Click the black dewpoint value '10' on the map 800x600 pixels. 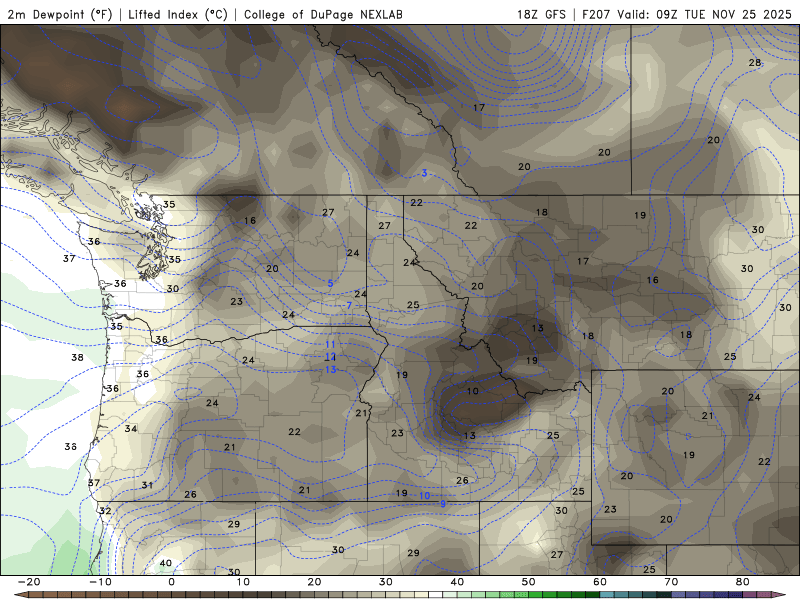(473, 391)
